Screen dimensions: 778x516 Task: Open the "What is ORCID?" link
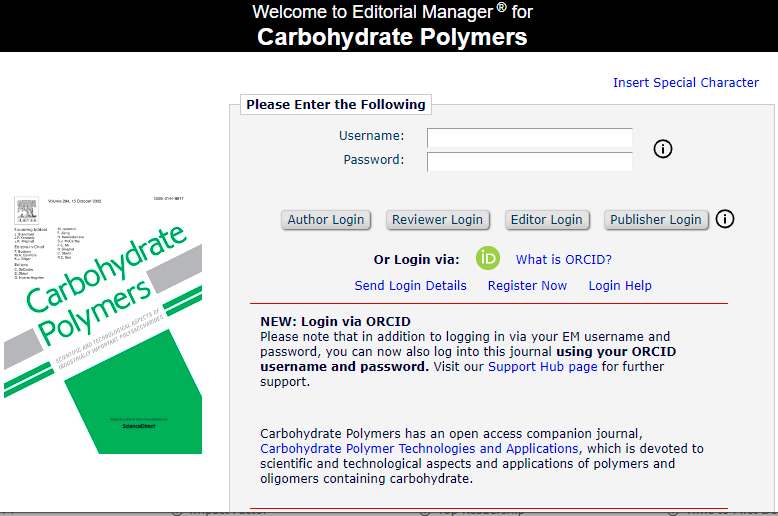point(563,259)
